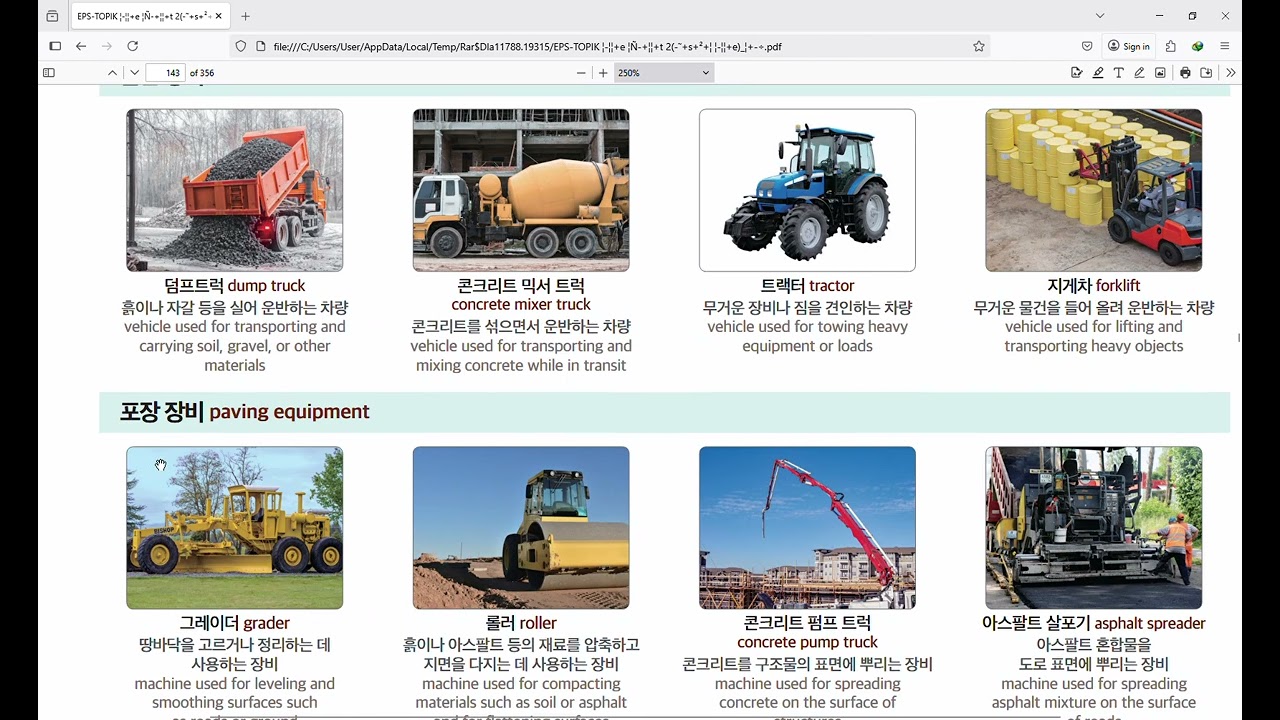
Task: Open Firefox View button
Action: pos(52,16)
